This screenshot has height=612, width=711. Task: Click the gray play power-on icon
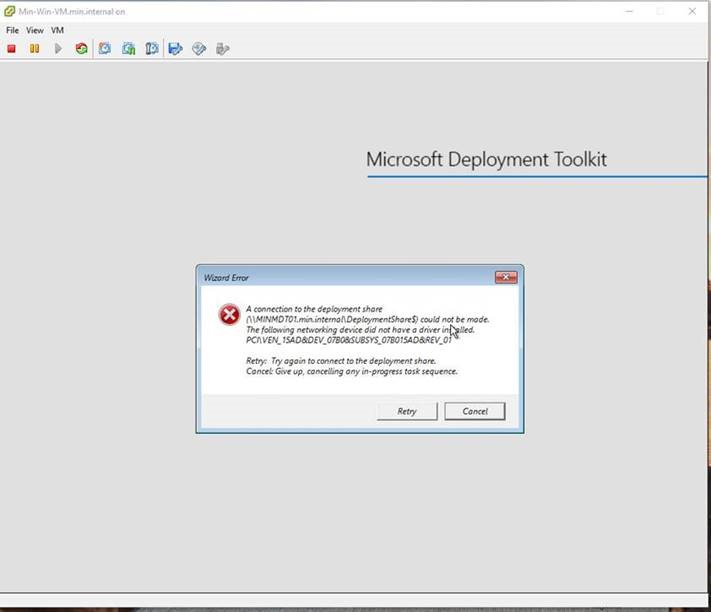(58, 49)
